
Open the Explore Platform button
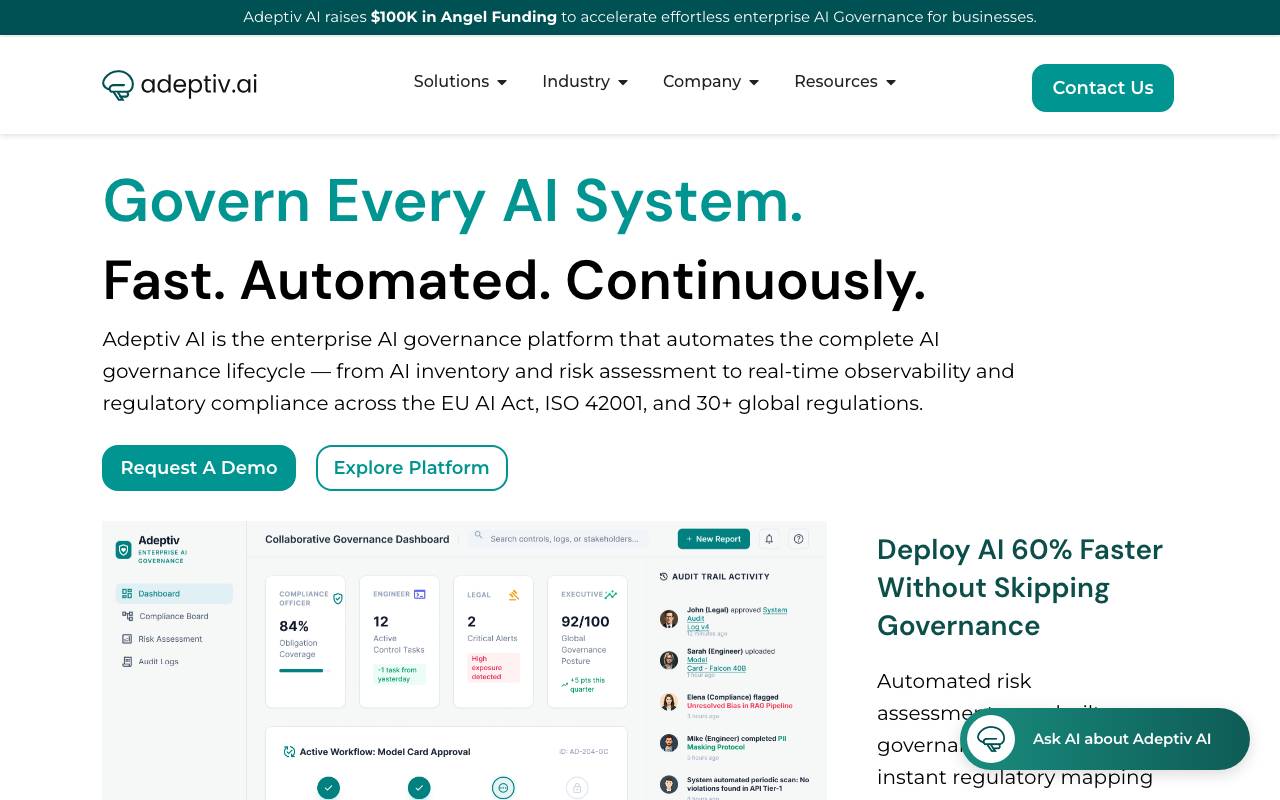tap(412, 468)
